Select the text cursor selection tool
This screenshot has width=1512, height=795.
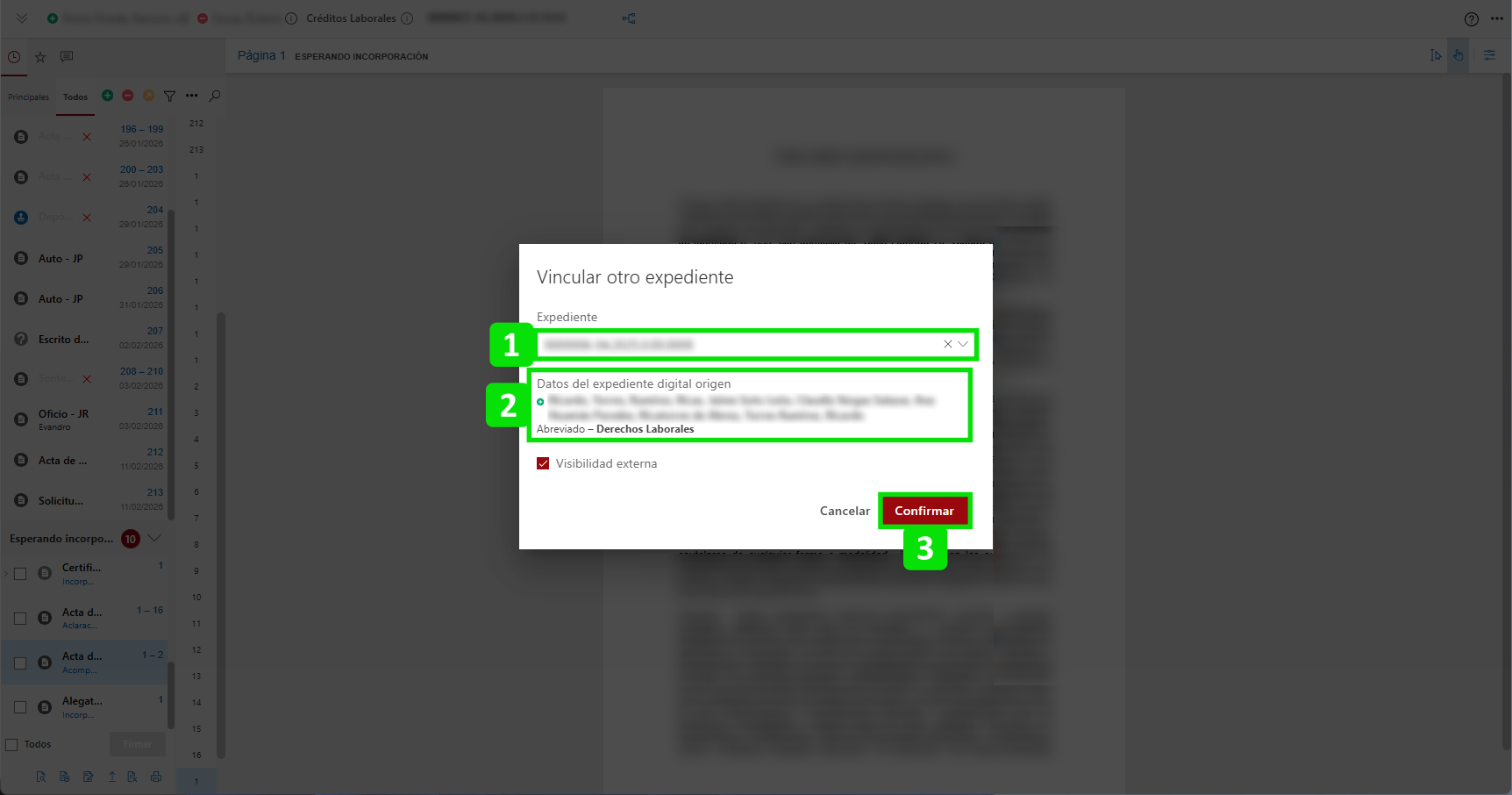[x=1435, y=55]
